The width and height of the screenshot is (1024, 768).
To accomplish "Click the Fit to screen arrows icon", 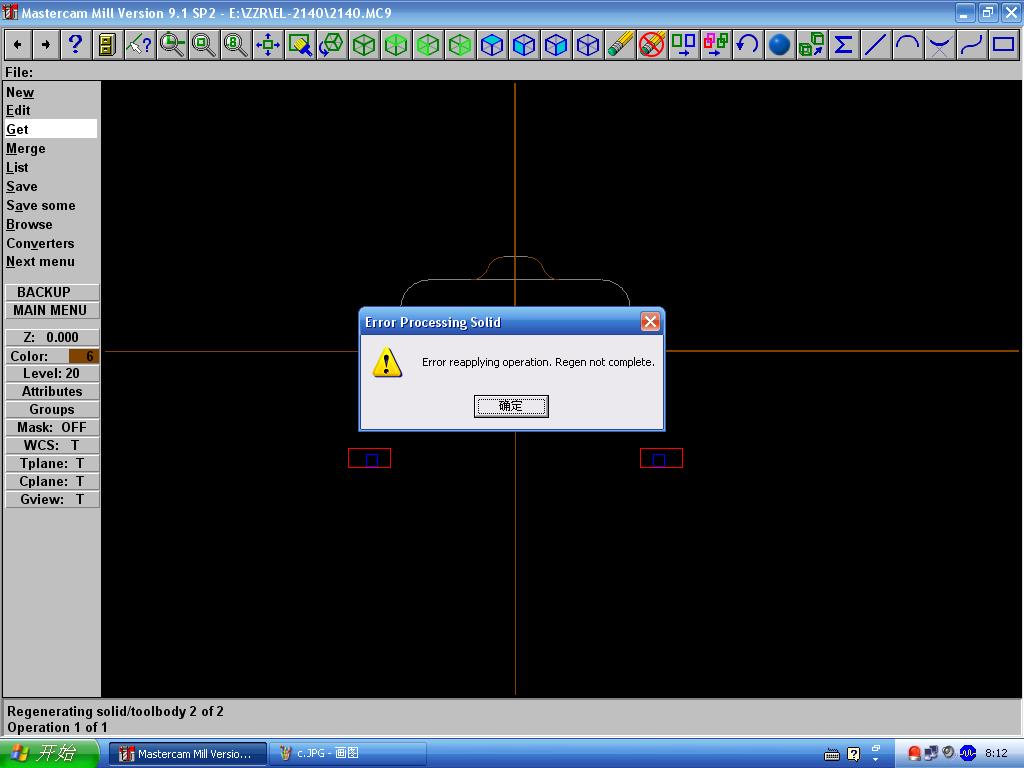I will 268,45.
